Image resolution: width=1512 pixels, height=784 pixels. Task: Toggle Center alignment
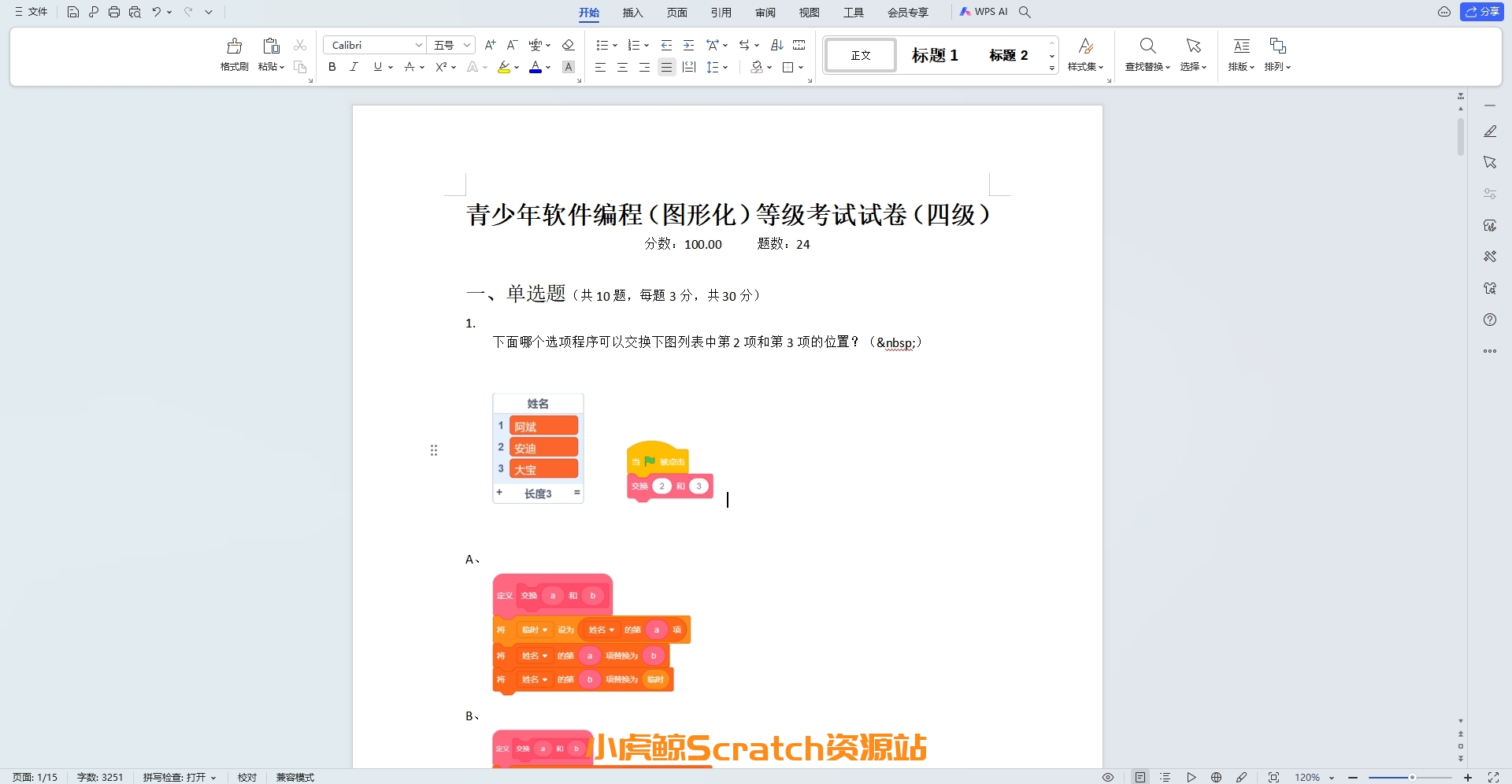click(622, 67)
